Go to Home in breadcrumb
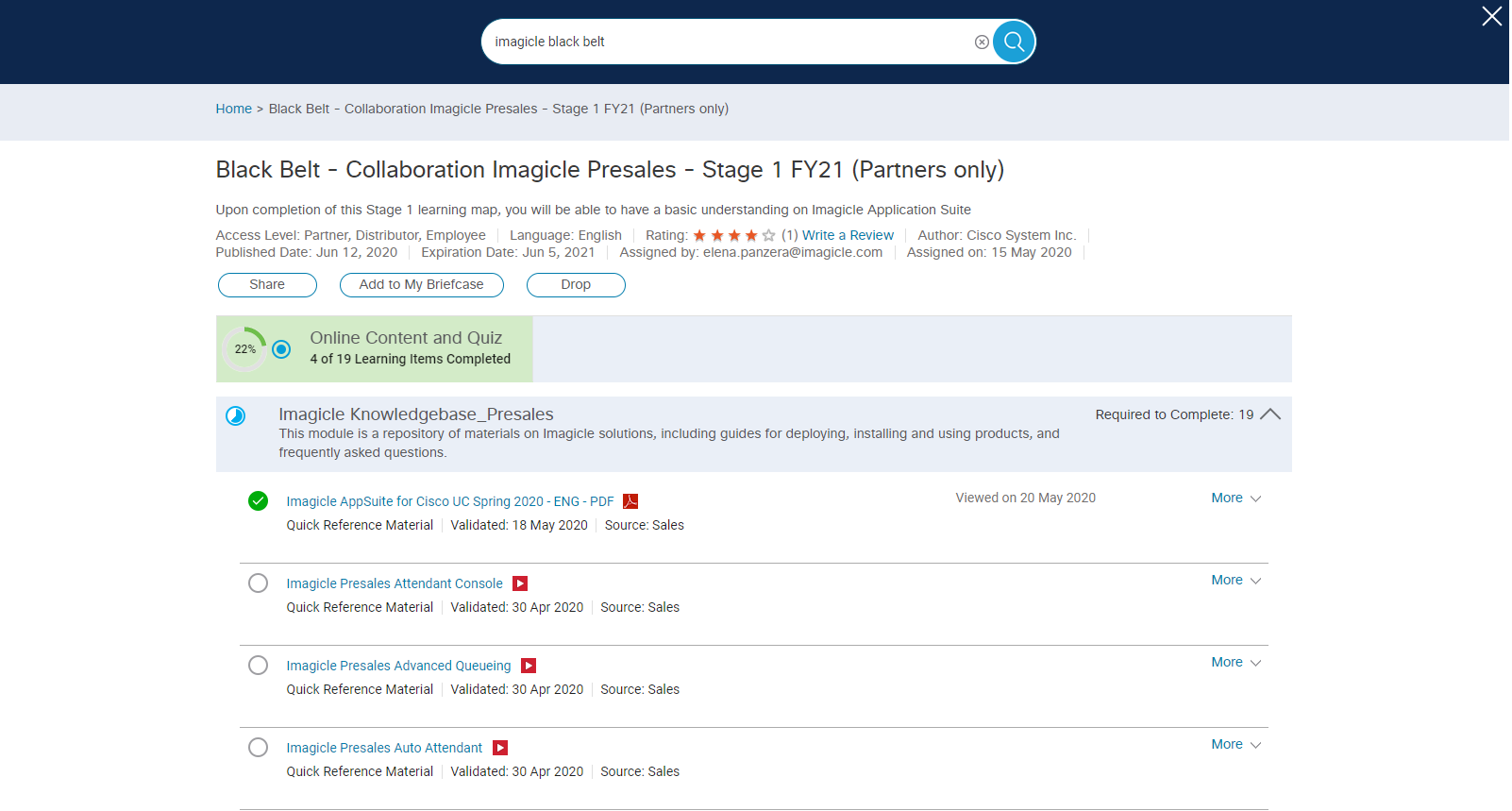Image resolution: width=1512 pixels, height=811 pixels. click(x=233, y=109)
